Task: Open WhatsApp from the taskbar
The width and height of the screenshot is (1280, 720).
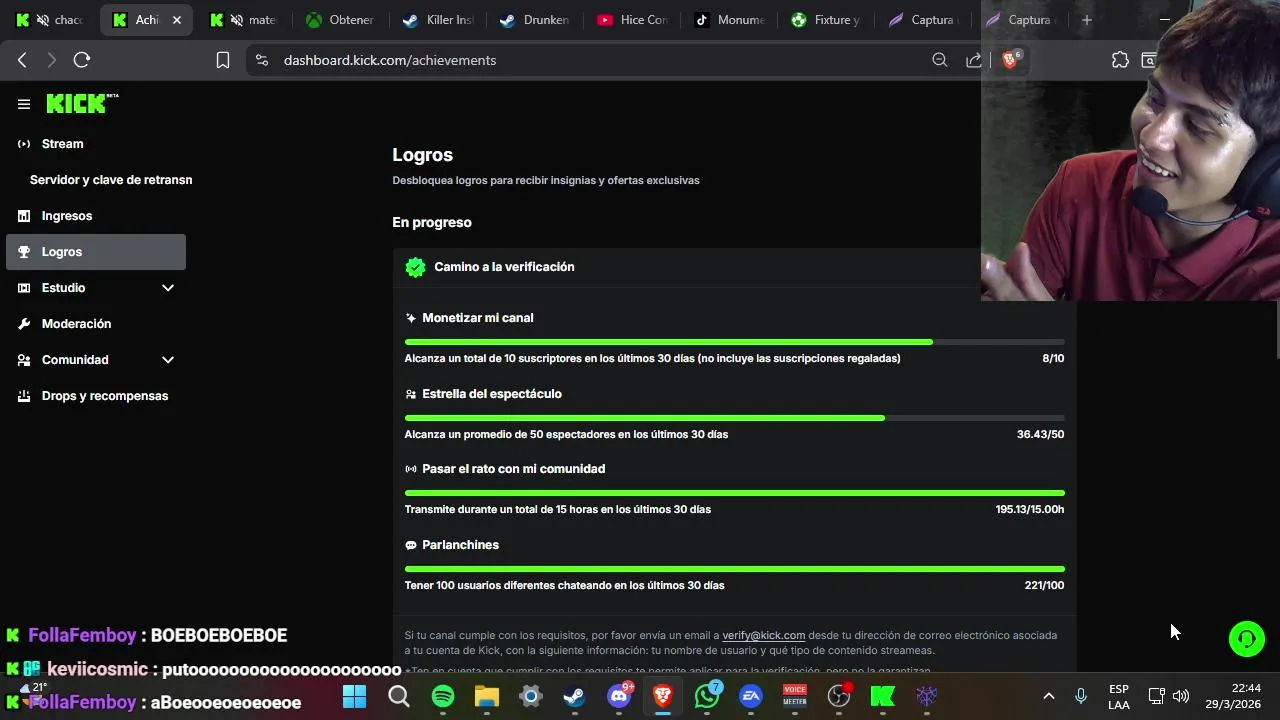Action: click(x=707, y=696)
